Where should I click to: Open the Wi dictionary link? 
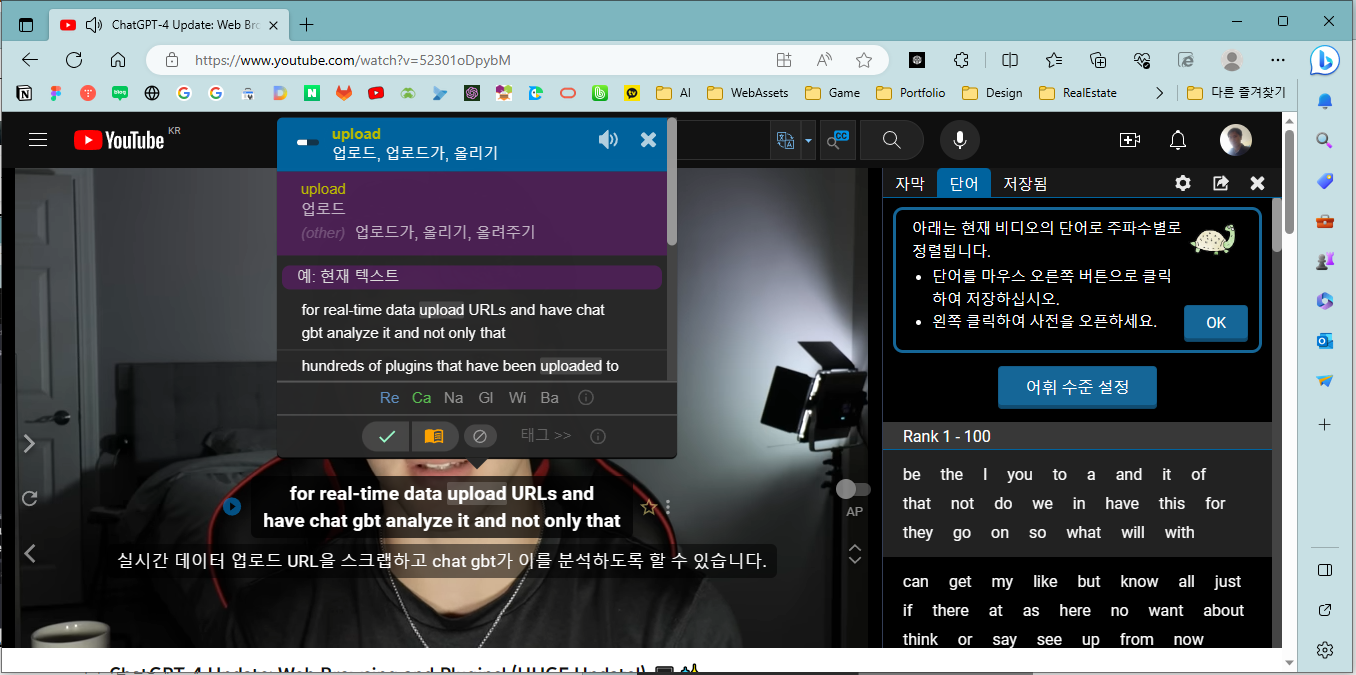pos(517,398)
